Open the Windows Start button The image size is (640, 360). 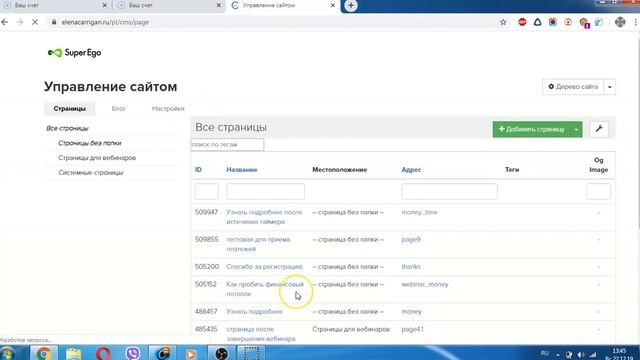click(7, 353)
